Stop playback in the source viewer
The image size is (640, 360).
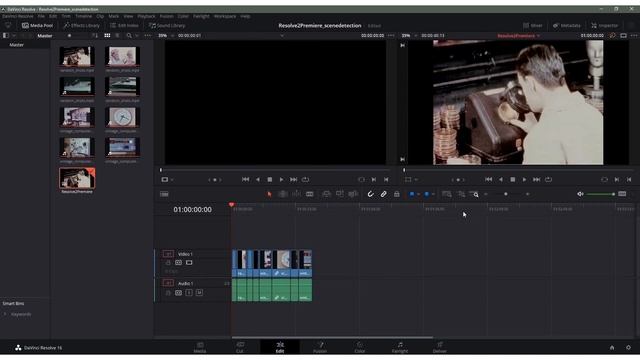(270, 180)
